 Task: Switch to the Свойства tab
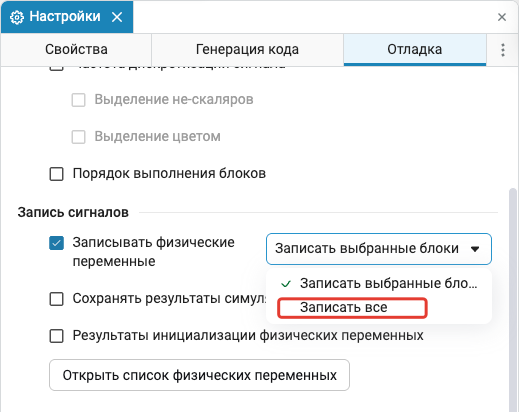76,49
